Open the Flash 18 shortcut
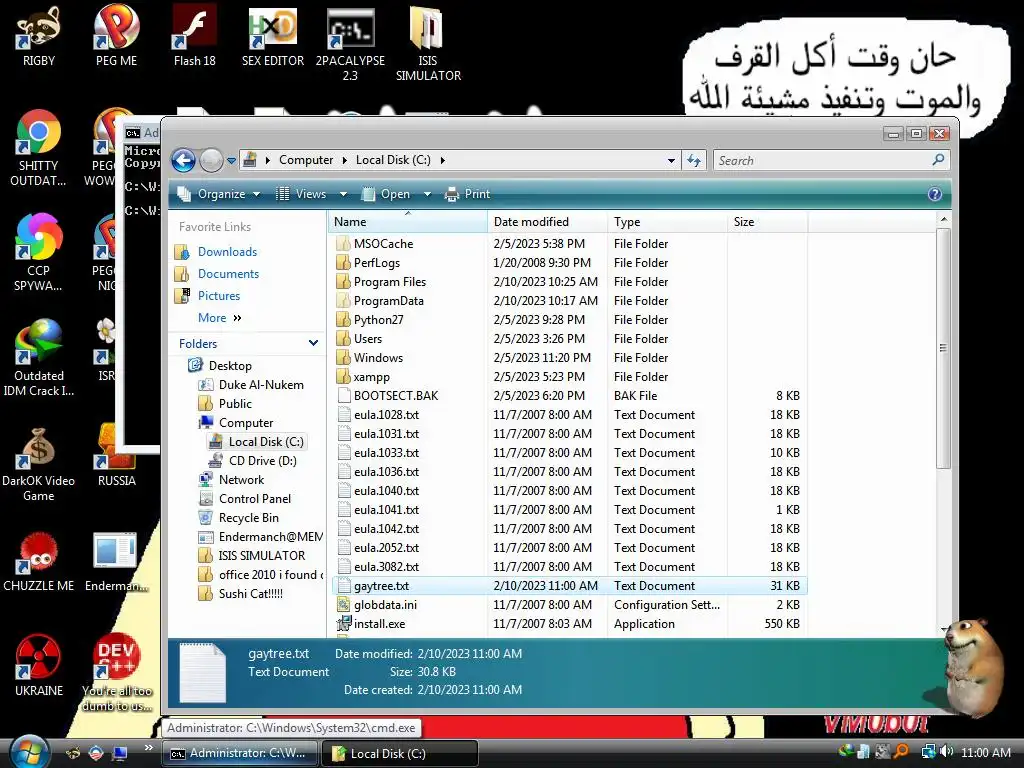The height and width of the screenshot is (768, 1024). [195, 37]
